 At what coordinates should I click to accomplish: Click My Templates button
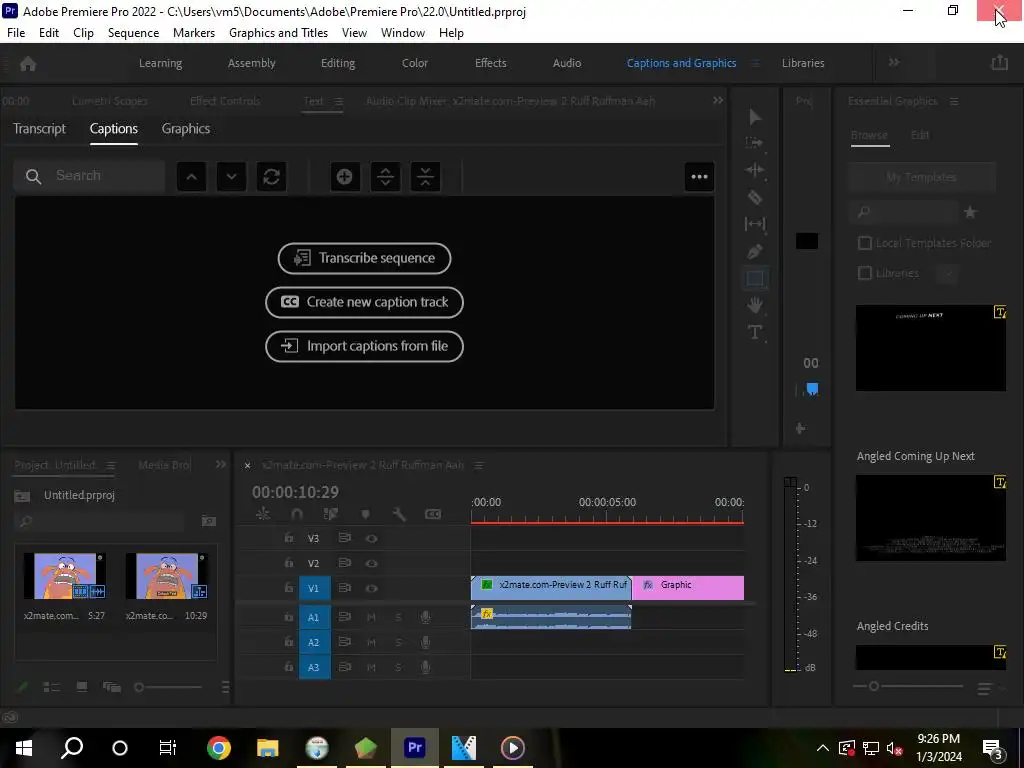coord(921,177)
